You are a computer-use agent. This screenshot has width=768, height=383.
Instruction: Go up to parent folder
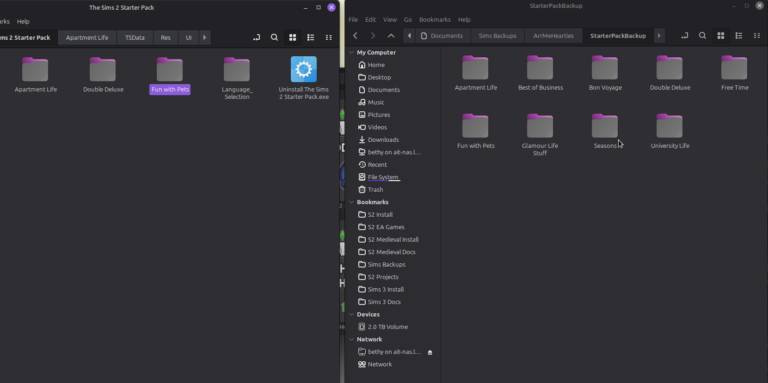(391, 36)
